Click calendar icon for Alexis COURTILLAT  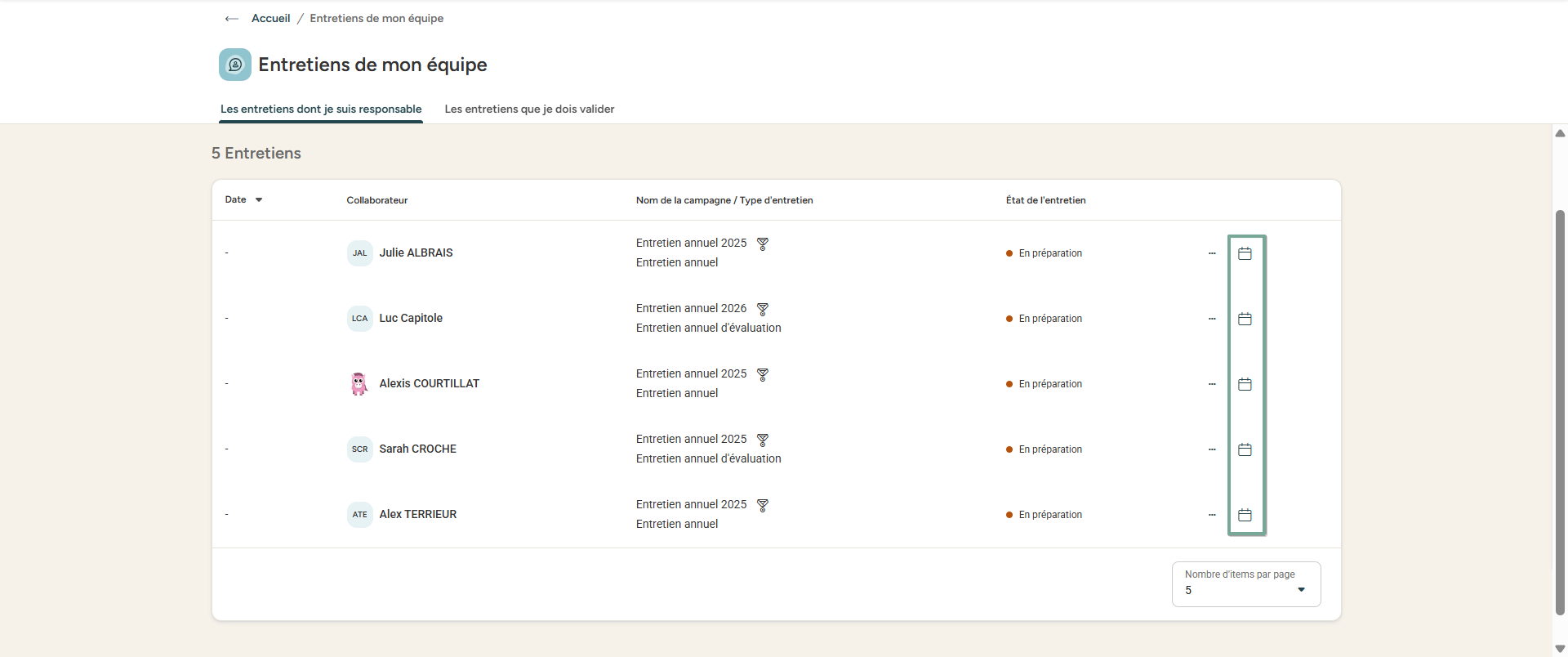(x=1245, y=384)
